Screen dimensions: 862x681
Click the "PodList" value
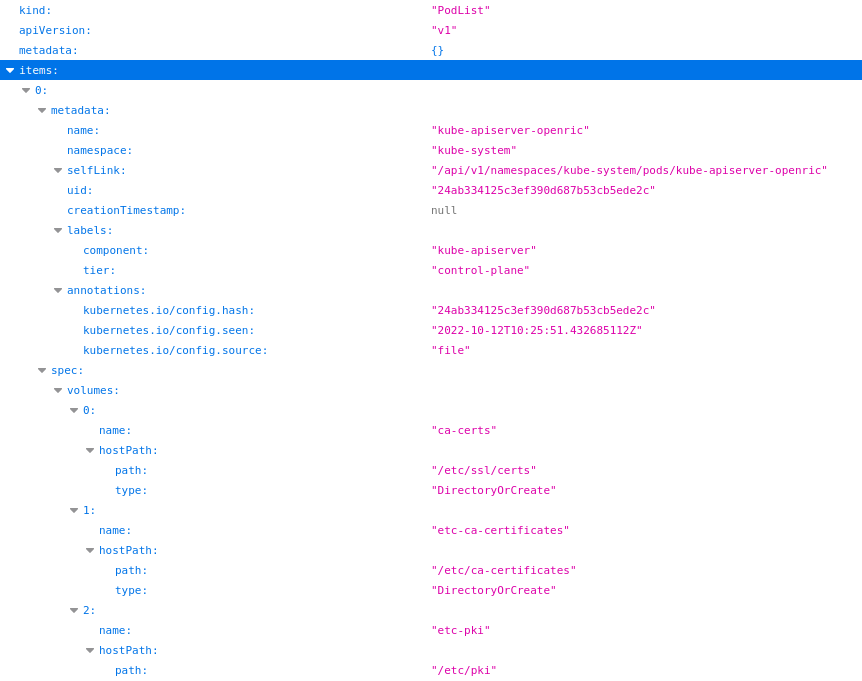tap(460, 10)
